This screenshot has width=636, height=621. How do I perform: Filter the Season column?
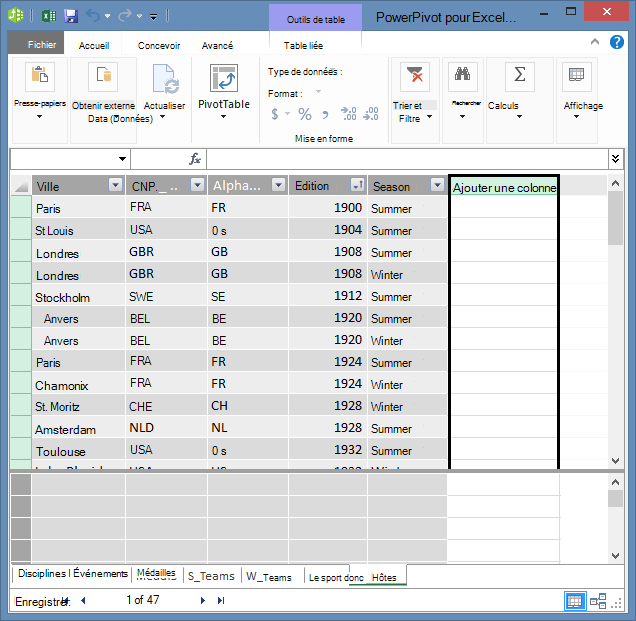click(x=437, y=185)
